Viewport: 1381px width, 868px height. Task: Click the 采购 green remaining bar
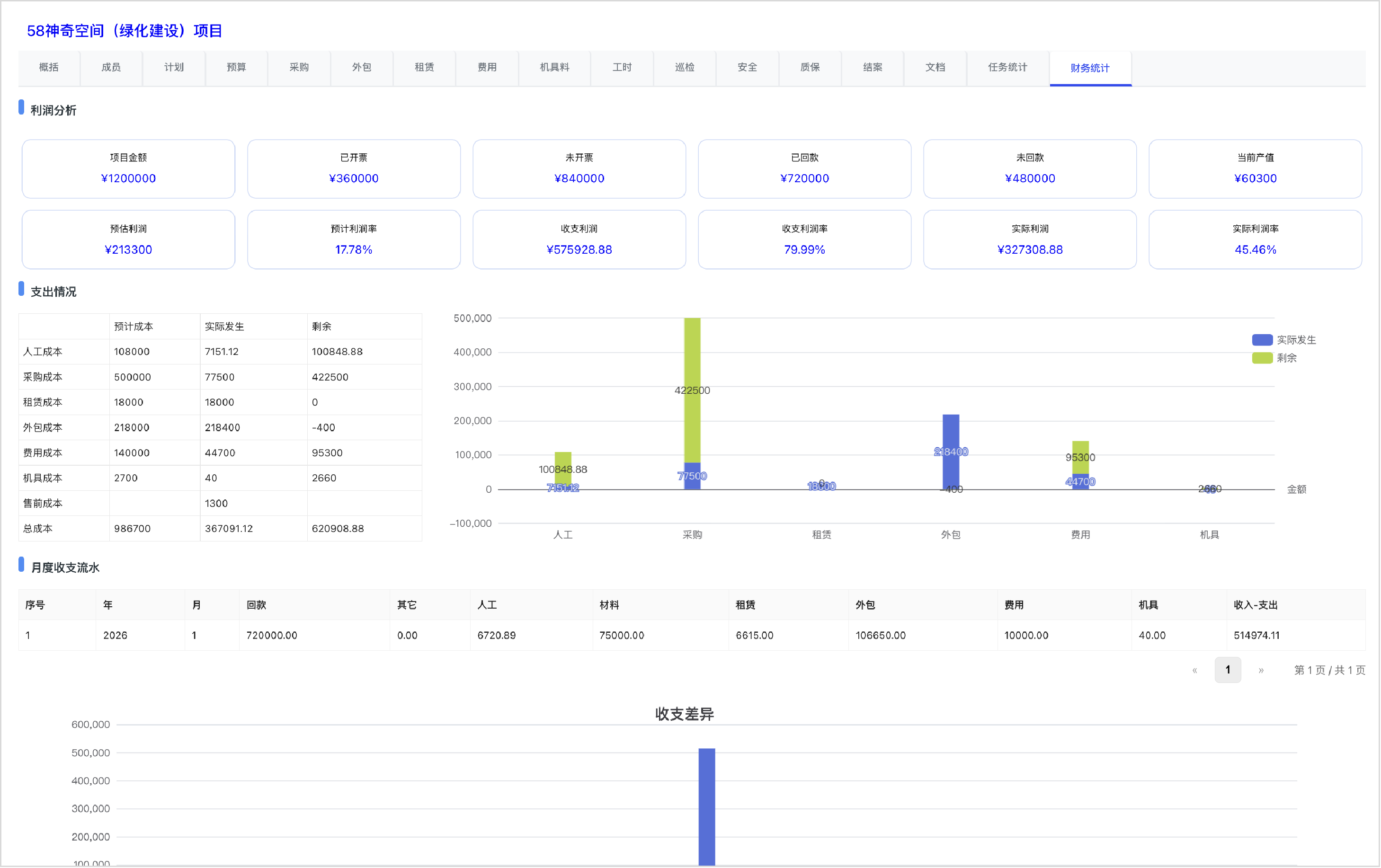(692, 390)
